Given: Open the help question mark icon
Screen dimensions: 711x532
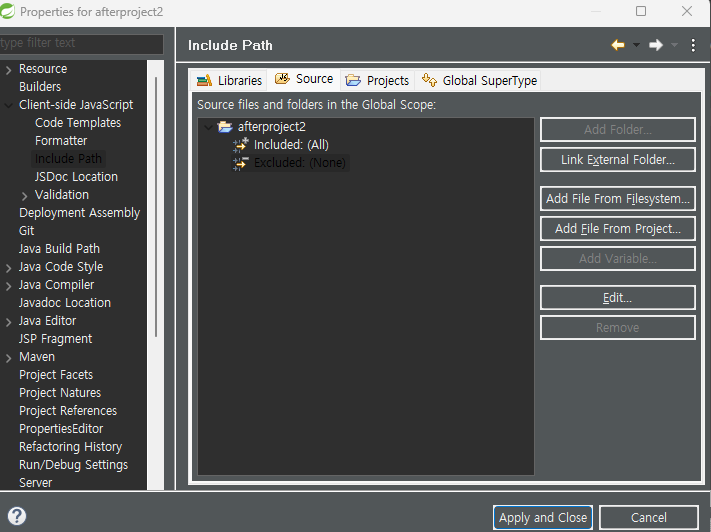Looking at the screenshot, I should click(x=17, y=516).
